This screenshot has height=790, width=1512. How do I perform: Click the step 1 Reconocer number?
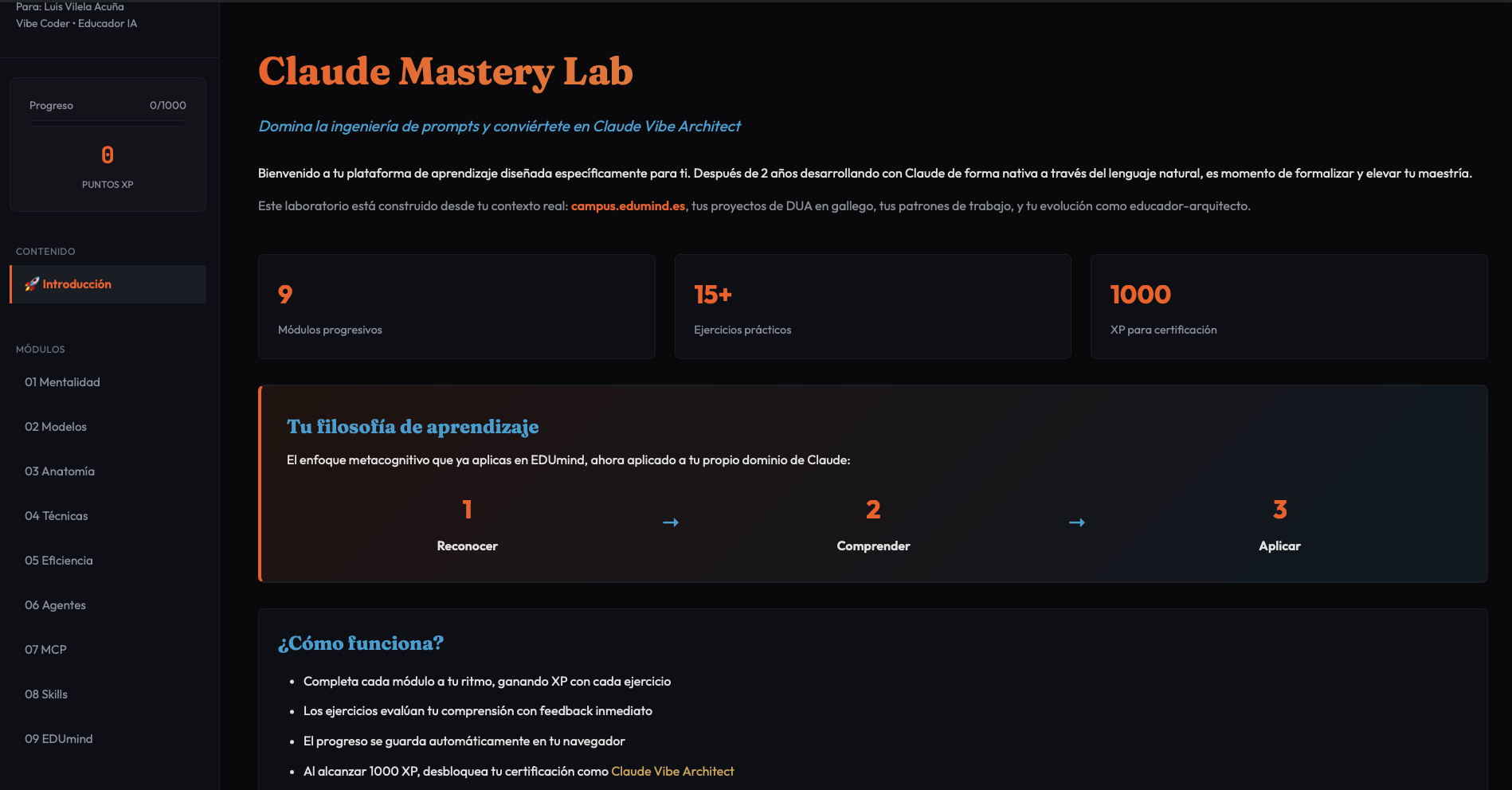coord(467,510)
